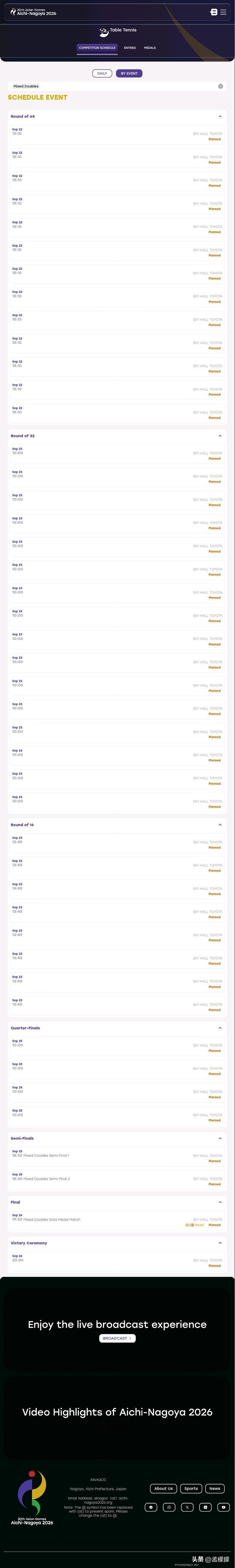Screen dimensions: 235x1568
Task: Clear the Mixed Doubles filter
Action: pos(220,86)
